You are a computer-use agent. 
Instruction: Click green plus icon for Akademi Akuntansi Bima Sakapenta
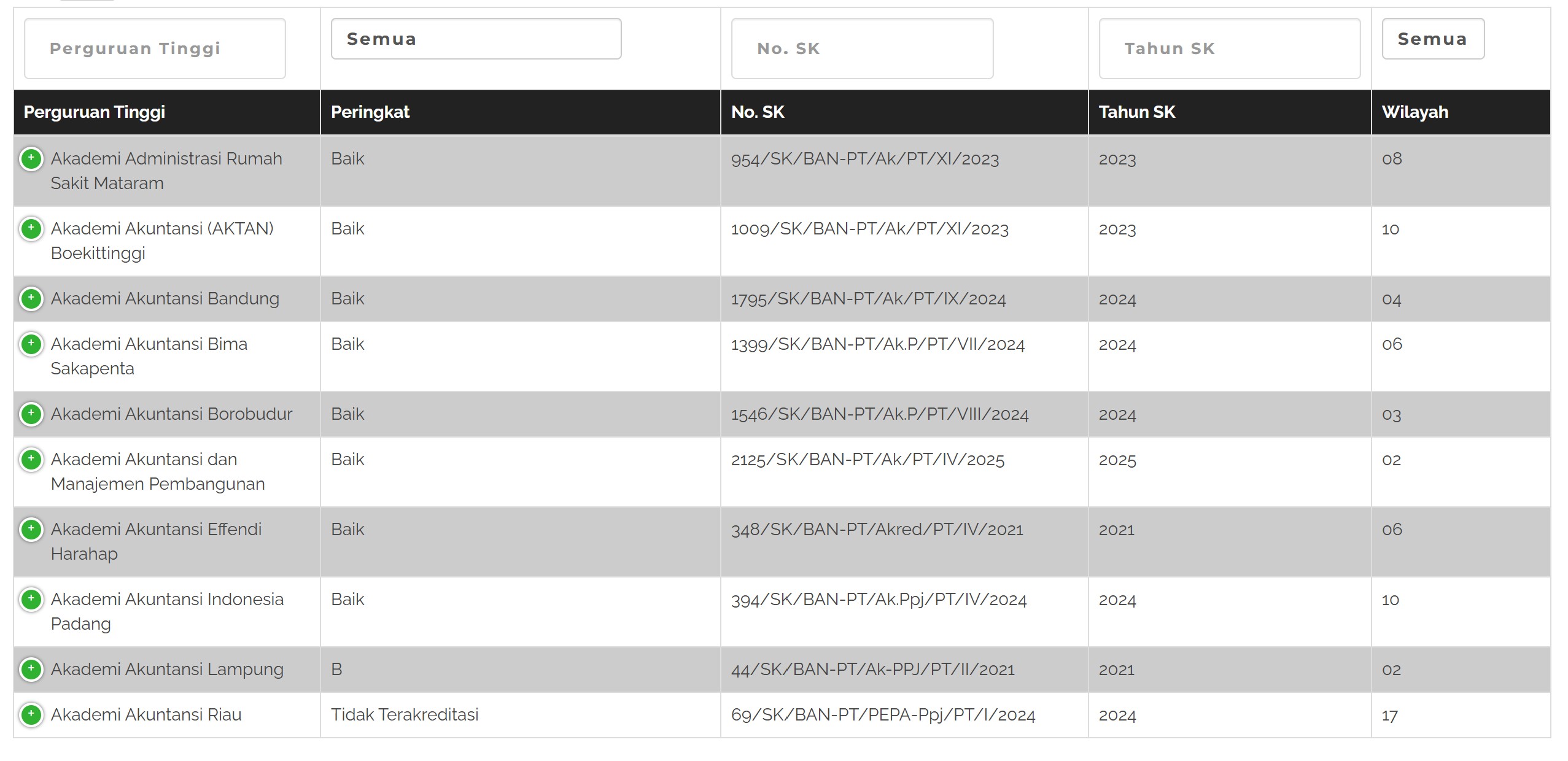(x=31, y=344)
